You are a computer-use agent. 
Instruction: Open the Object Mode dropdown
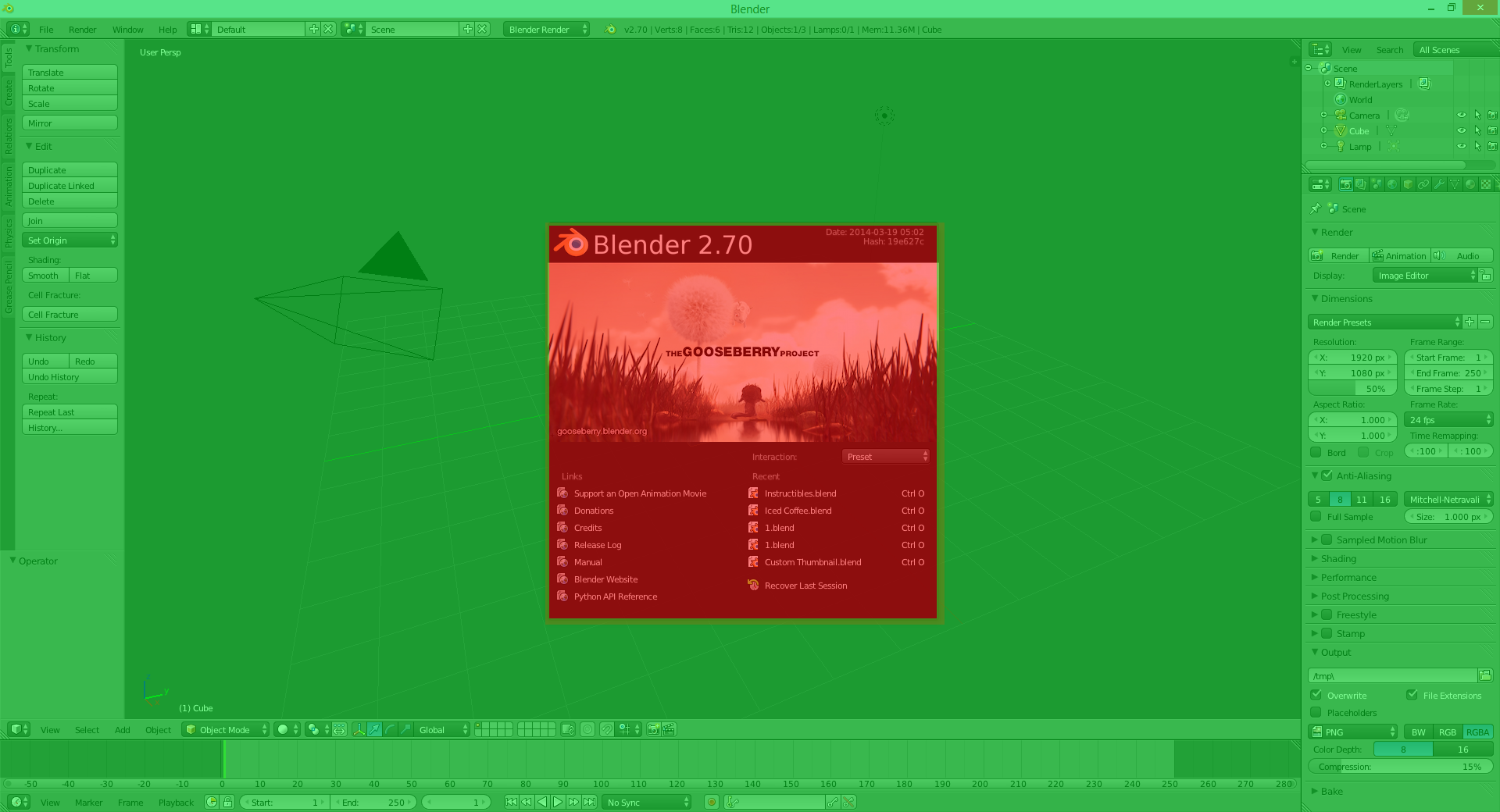click(x=225, y=729)
